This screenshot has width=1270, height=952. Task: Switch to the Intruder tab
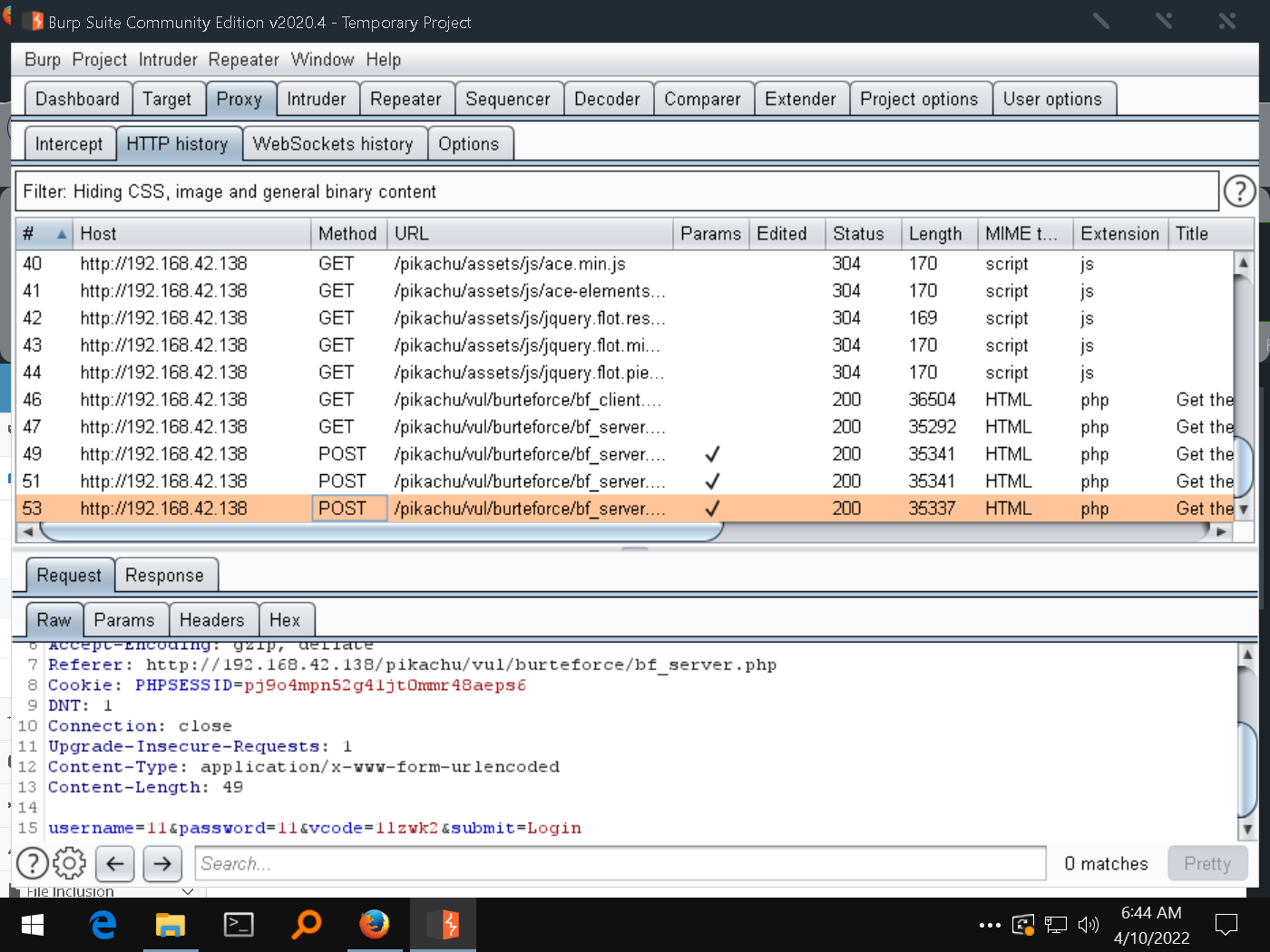click(x=317, y=99)
